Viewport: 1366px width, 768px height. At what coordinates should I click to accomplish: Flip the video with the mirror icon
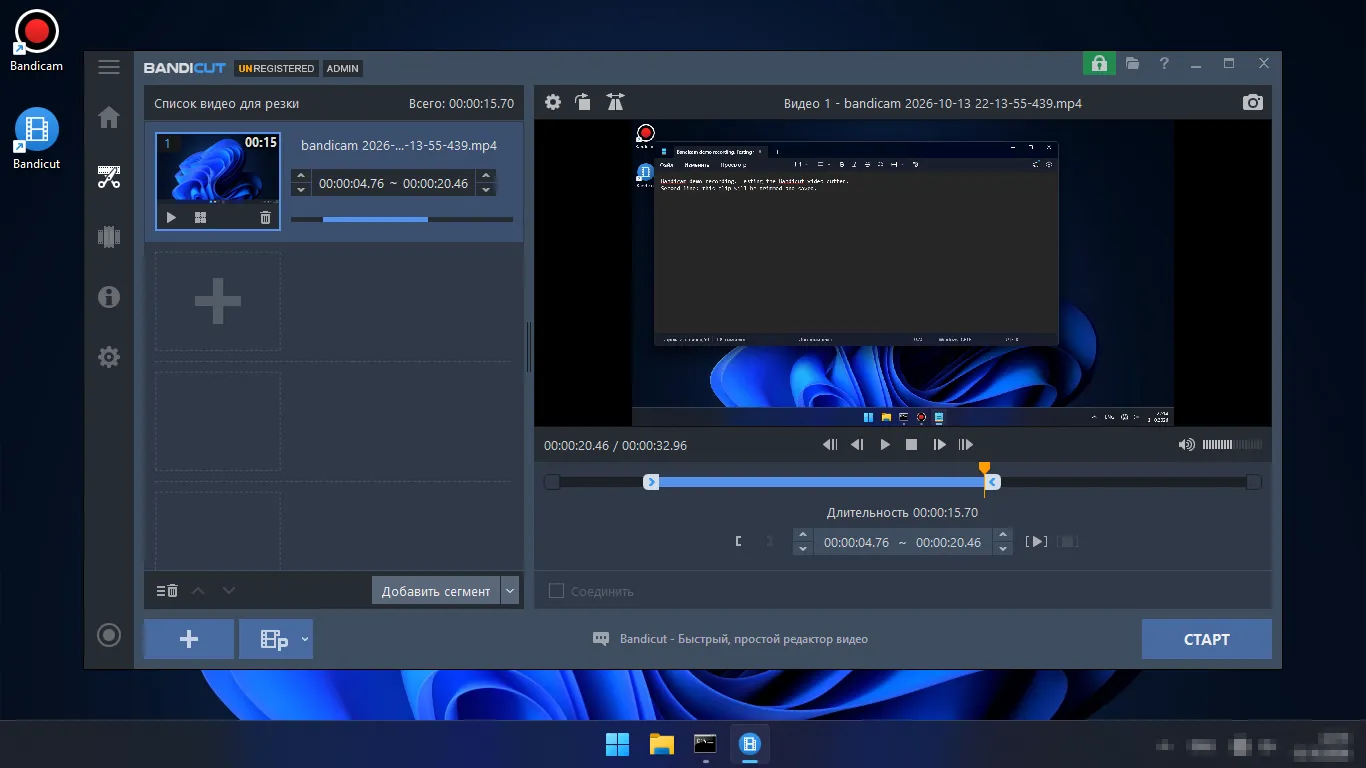(615, 102)
